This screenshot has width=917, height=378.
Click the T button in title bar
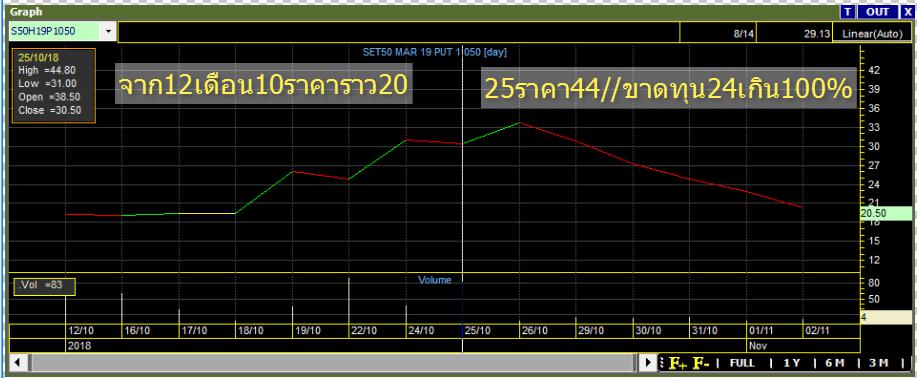pos(848,12)
